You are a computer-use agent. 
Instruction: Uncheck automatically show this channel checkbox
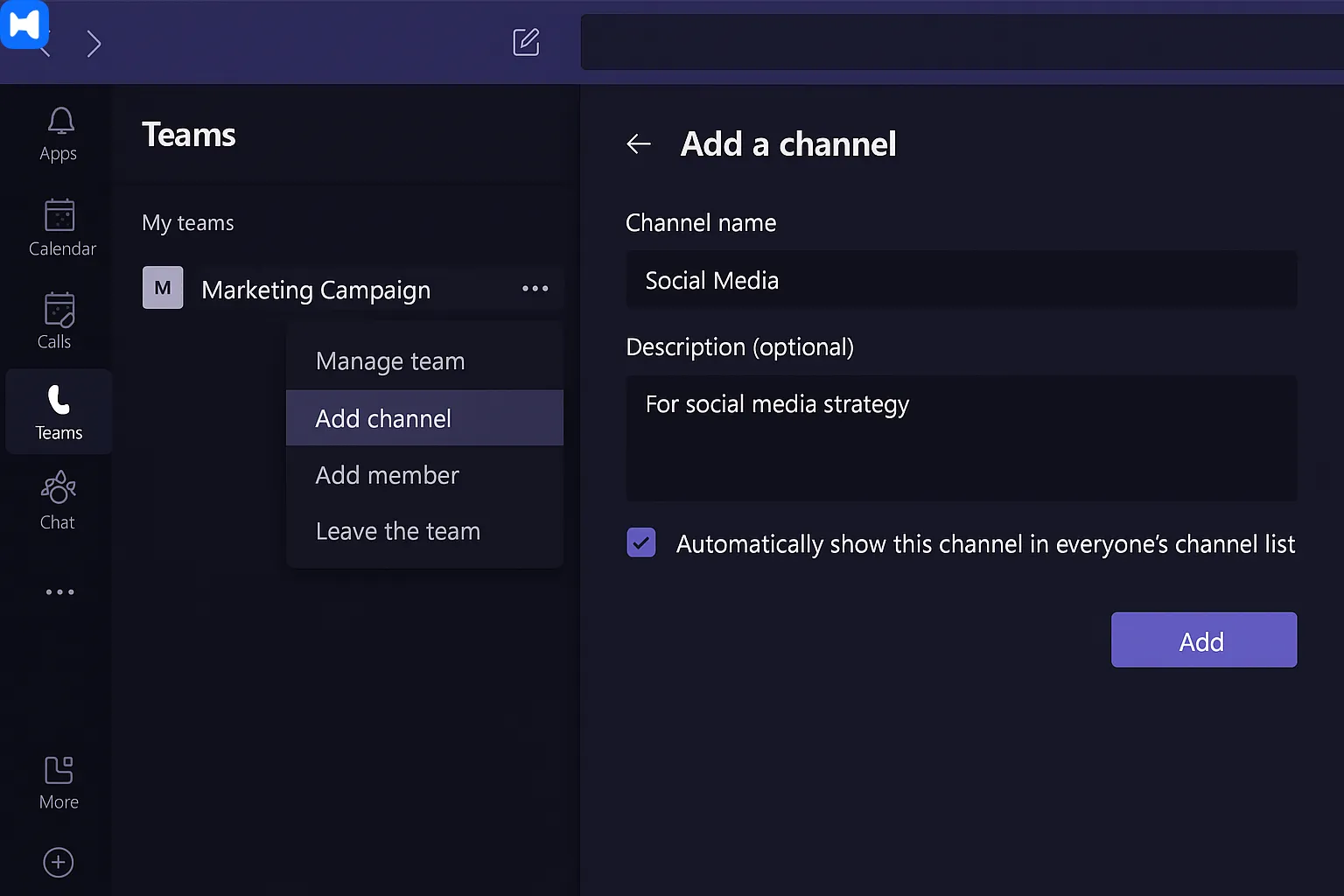tap(641, 543)
